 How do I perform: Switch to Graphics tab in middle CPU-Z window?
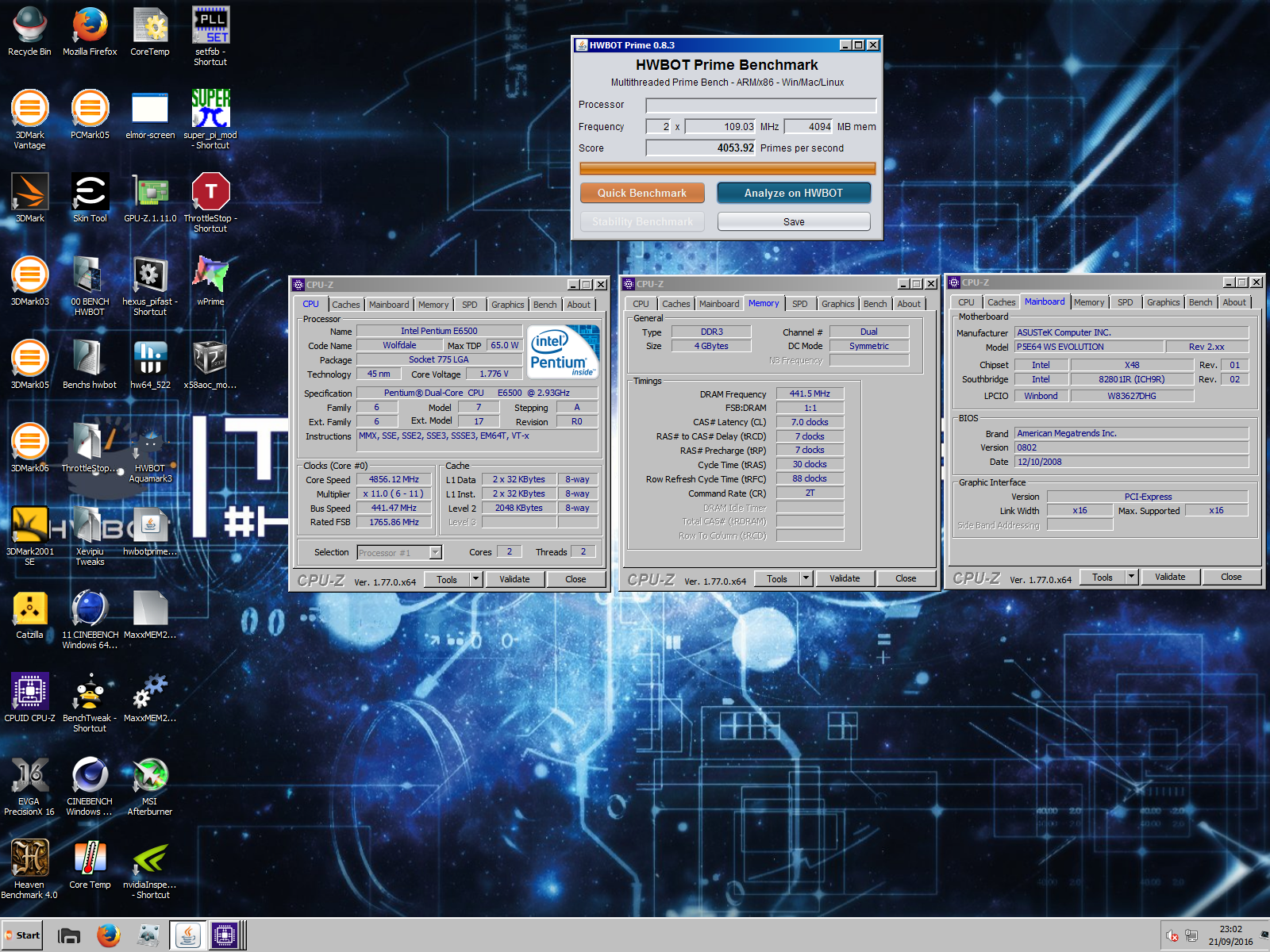point(838,304)
